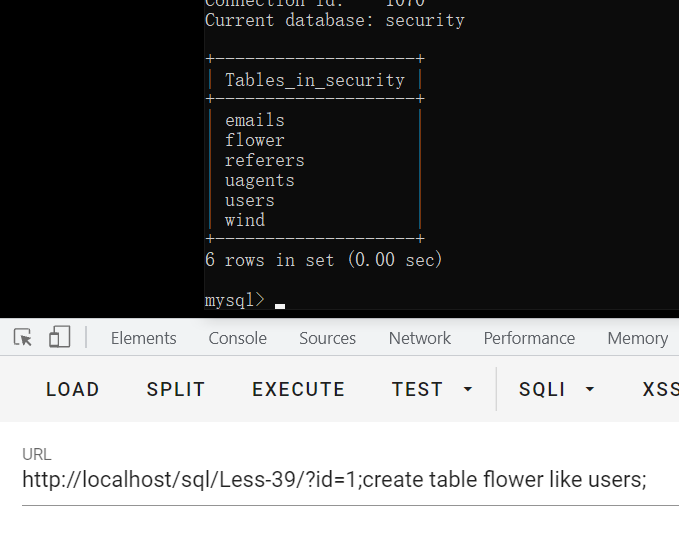Open the Elements tab in DevTools
Screen dimensions: 679x535
(x=143, y=338)
